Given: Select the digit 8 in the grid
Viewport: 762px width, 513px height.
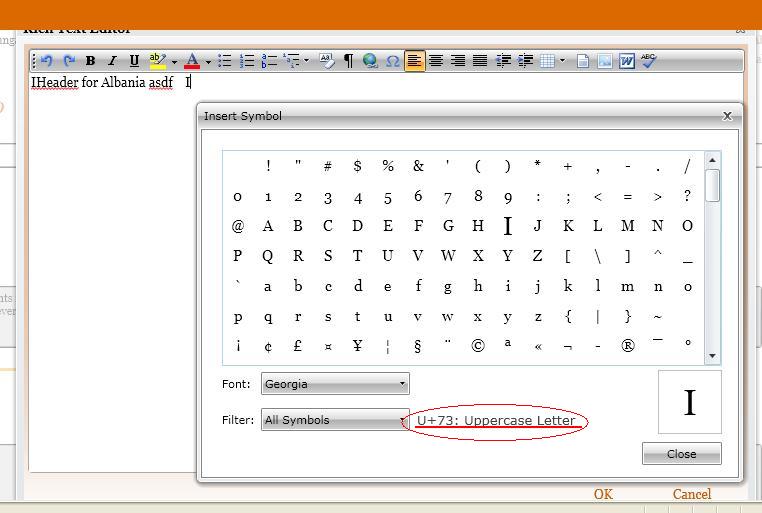Looking at the screenshot, I should coord(478,196).
